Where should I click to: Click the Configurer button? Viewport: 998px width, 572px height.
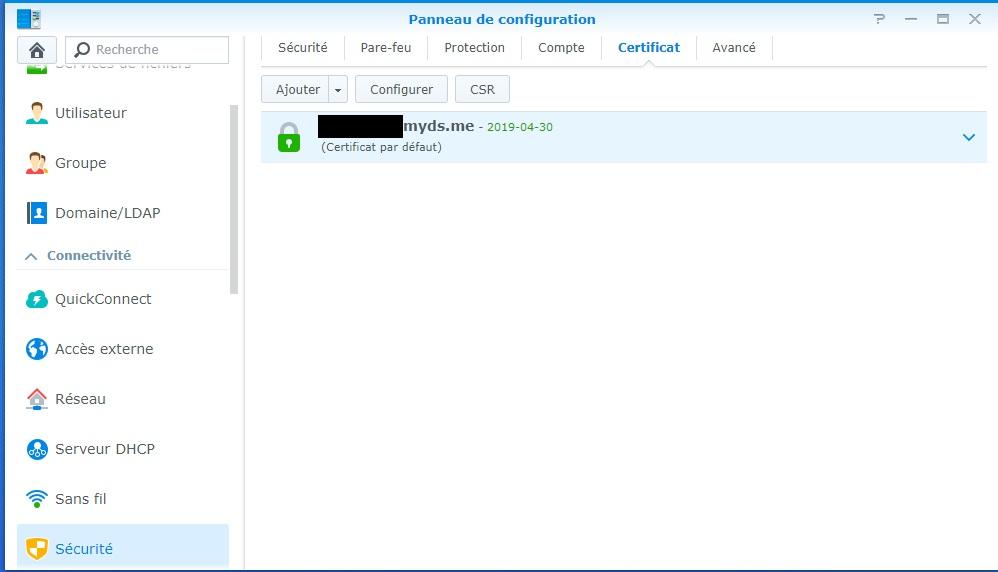click(x=402, y=90)
